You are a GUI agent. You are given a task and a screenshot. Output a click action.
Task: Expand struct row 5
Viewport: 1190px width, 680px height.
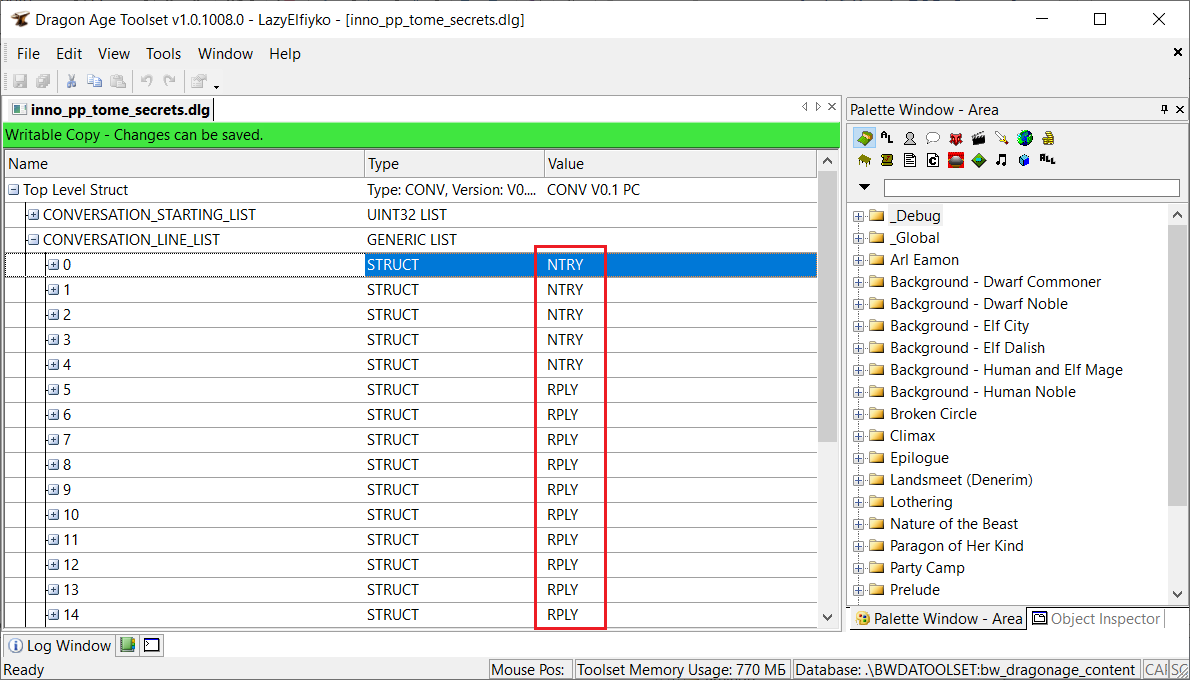(53, 390)
